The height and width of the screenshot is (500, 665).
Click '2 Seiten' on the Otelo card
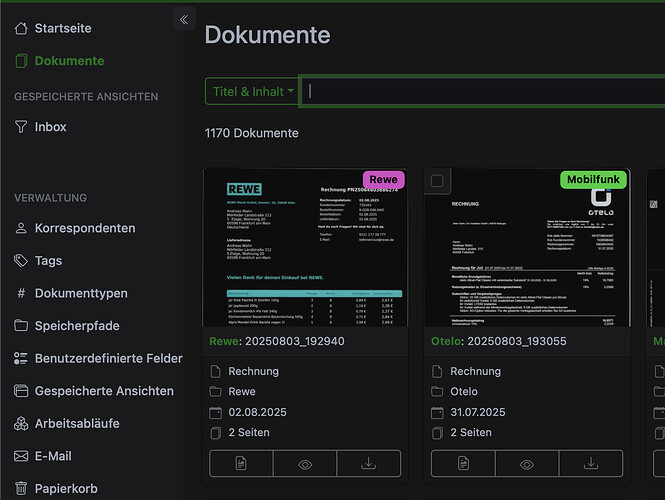pos(471,433)
